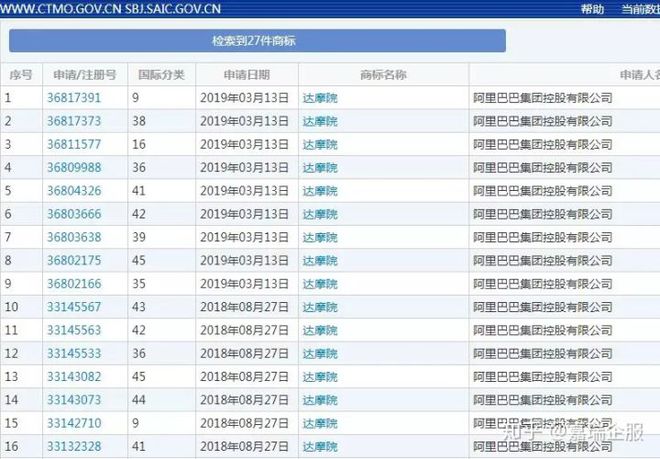Open registration number 36809988
This screenshot has width=660, height=459.
pos(74,167)
